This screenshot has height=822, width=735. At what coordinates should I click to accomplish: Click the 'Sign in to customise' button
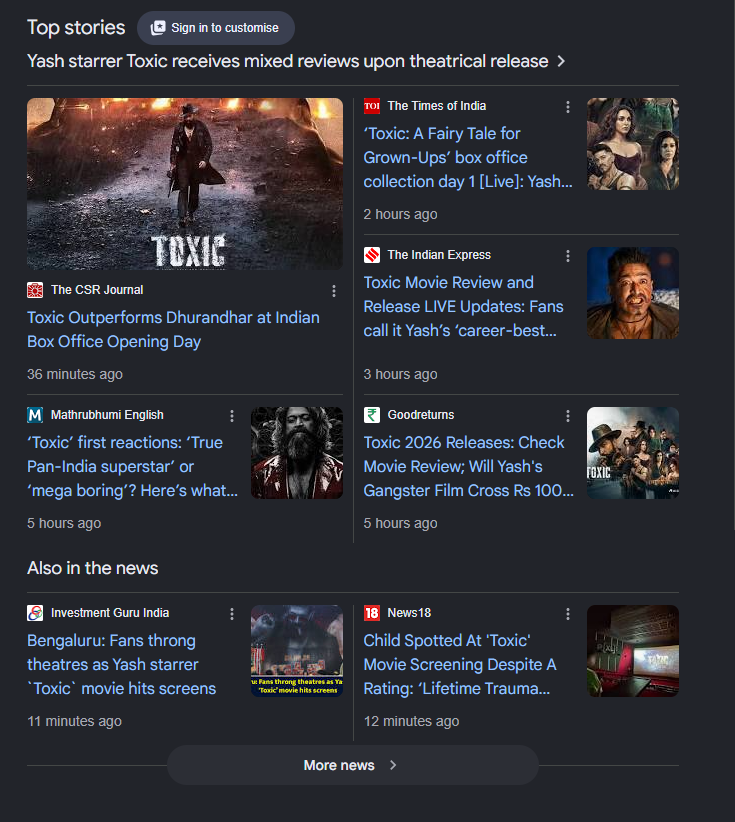point(215,28)
